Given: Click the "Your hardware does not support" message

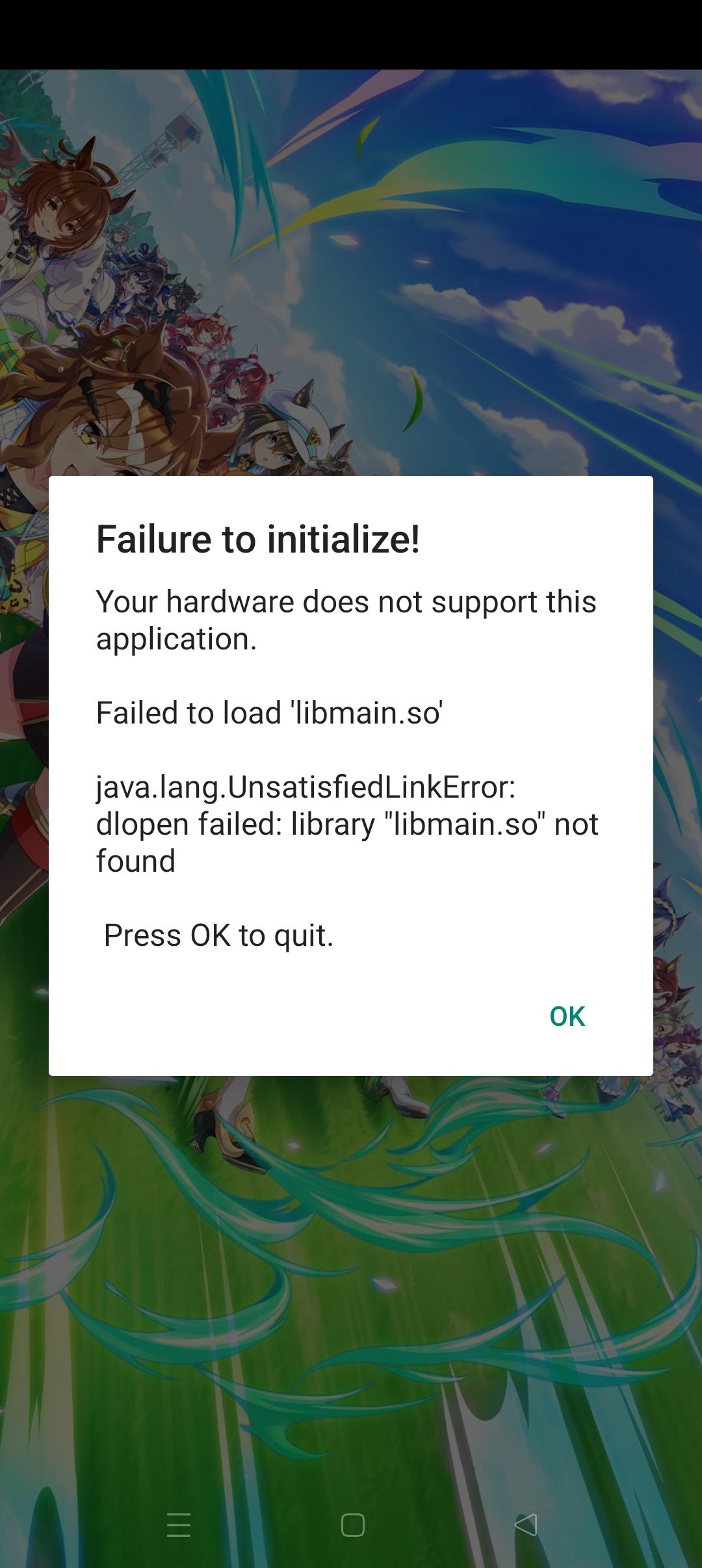Looking at the screenshot, I should coord(346,620).
